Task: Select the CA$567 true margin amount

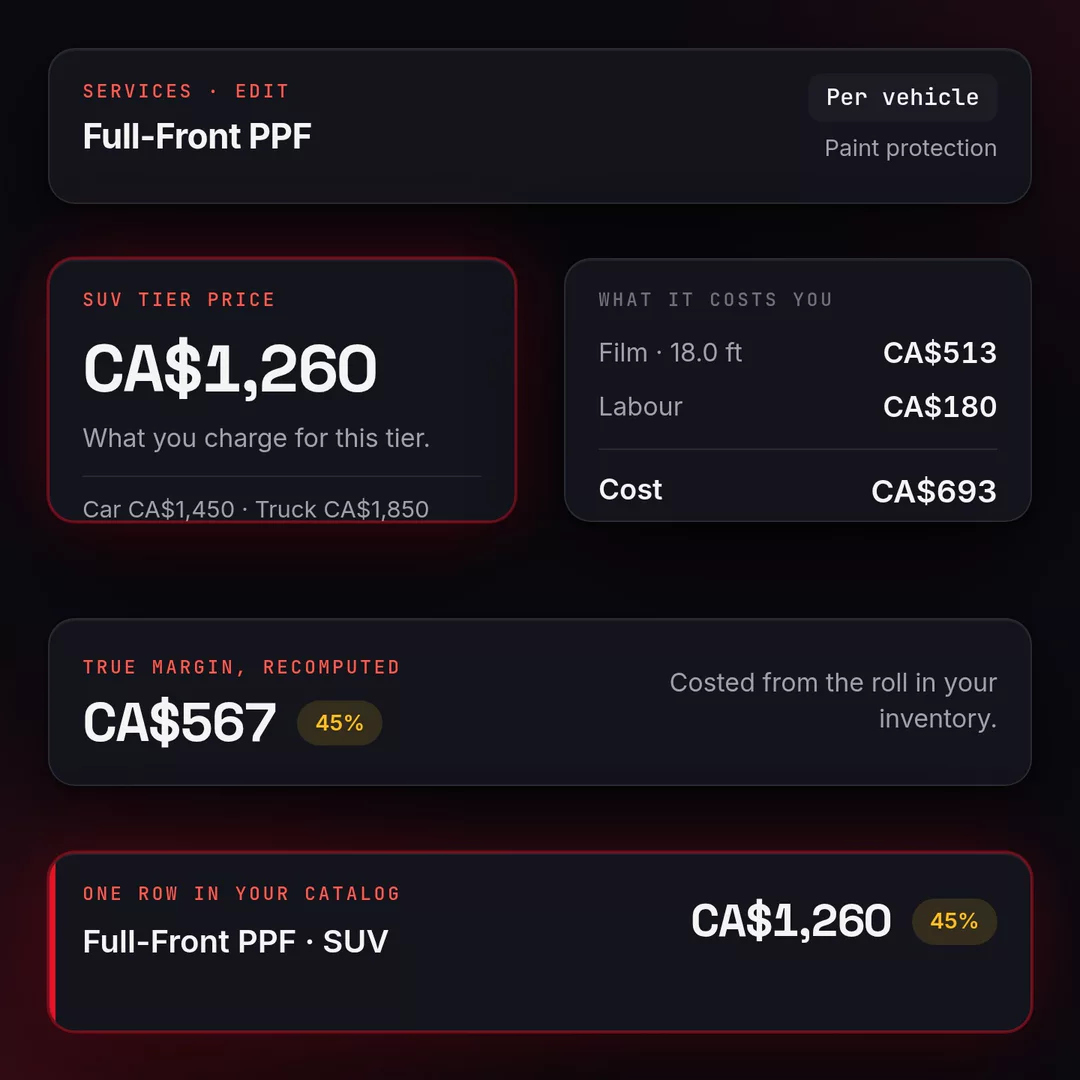Action: (179, 723)
